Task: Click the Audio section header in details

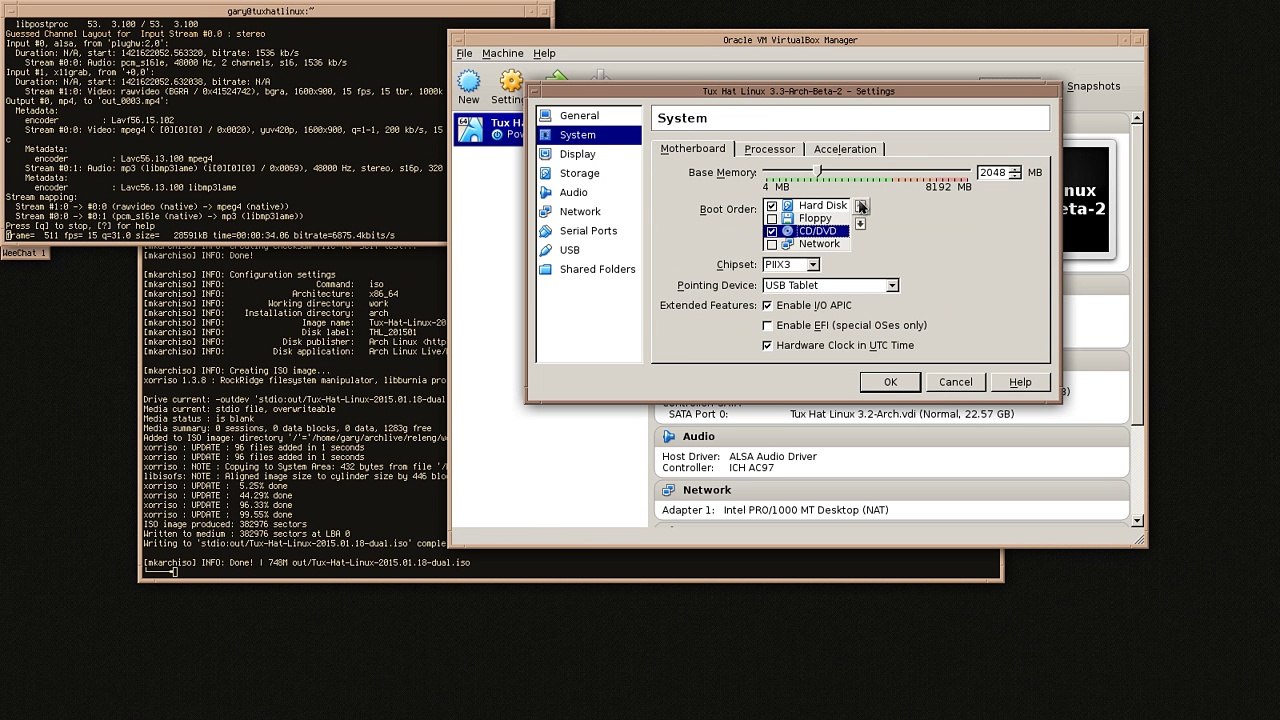Action: pyautogui.click(x=892, y=437)
